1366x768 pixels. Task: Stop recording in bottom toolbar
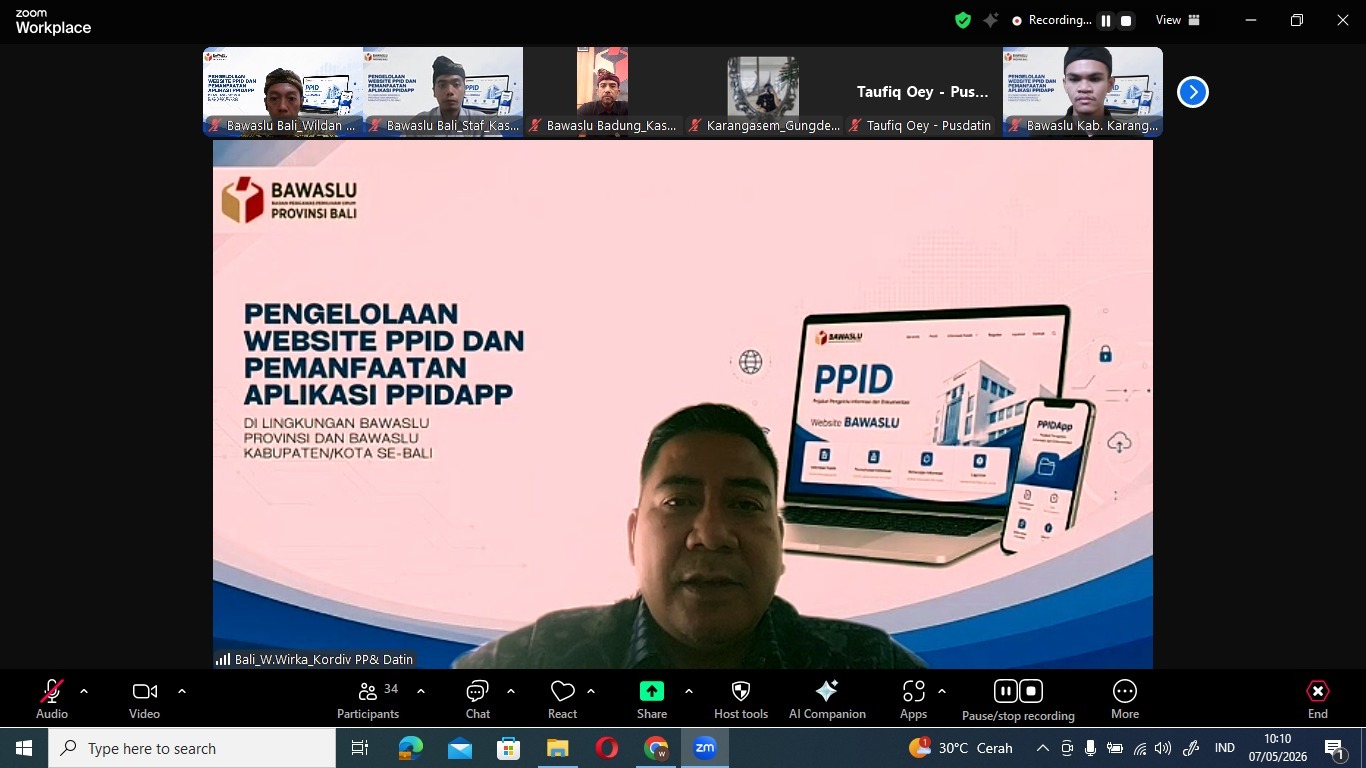(x=1031, y=691)
